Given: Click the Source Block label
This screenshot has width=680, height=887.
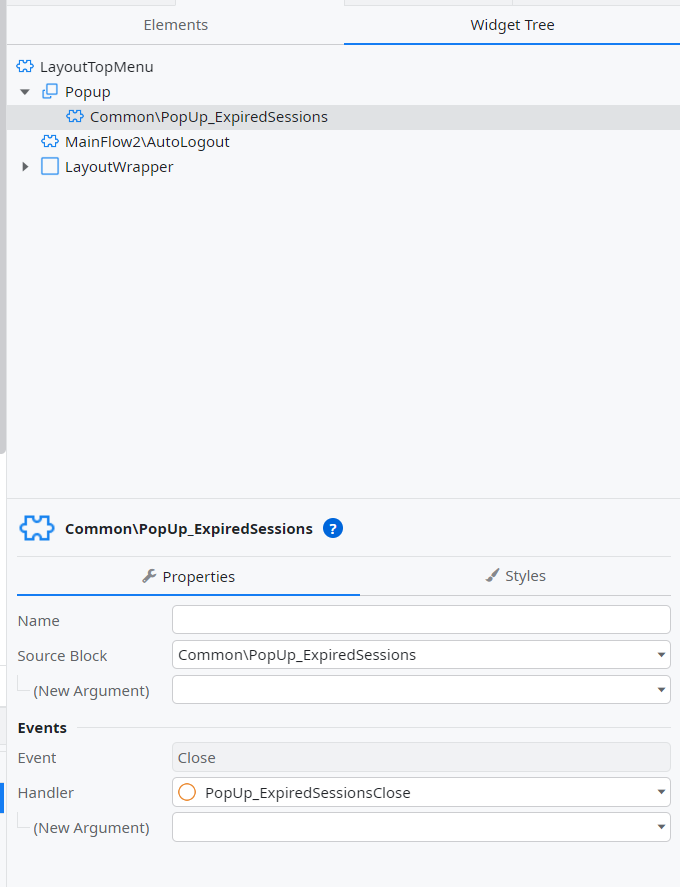Looking at the screenshot, I should click(x=62, y=656).
